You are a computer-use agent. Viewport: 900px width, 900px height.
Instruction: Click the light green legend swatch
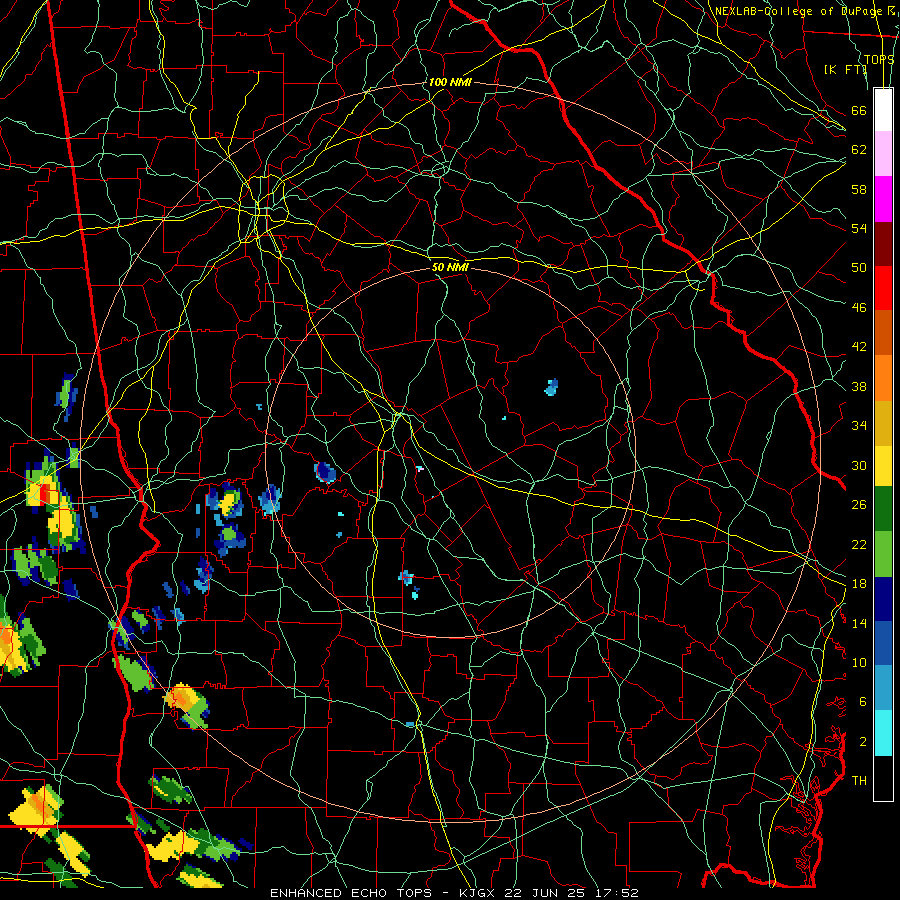click(883, 554)
